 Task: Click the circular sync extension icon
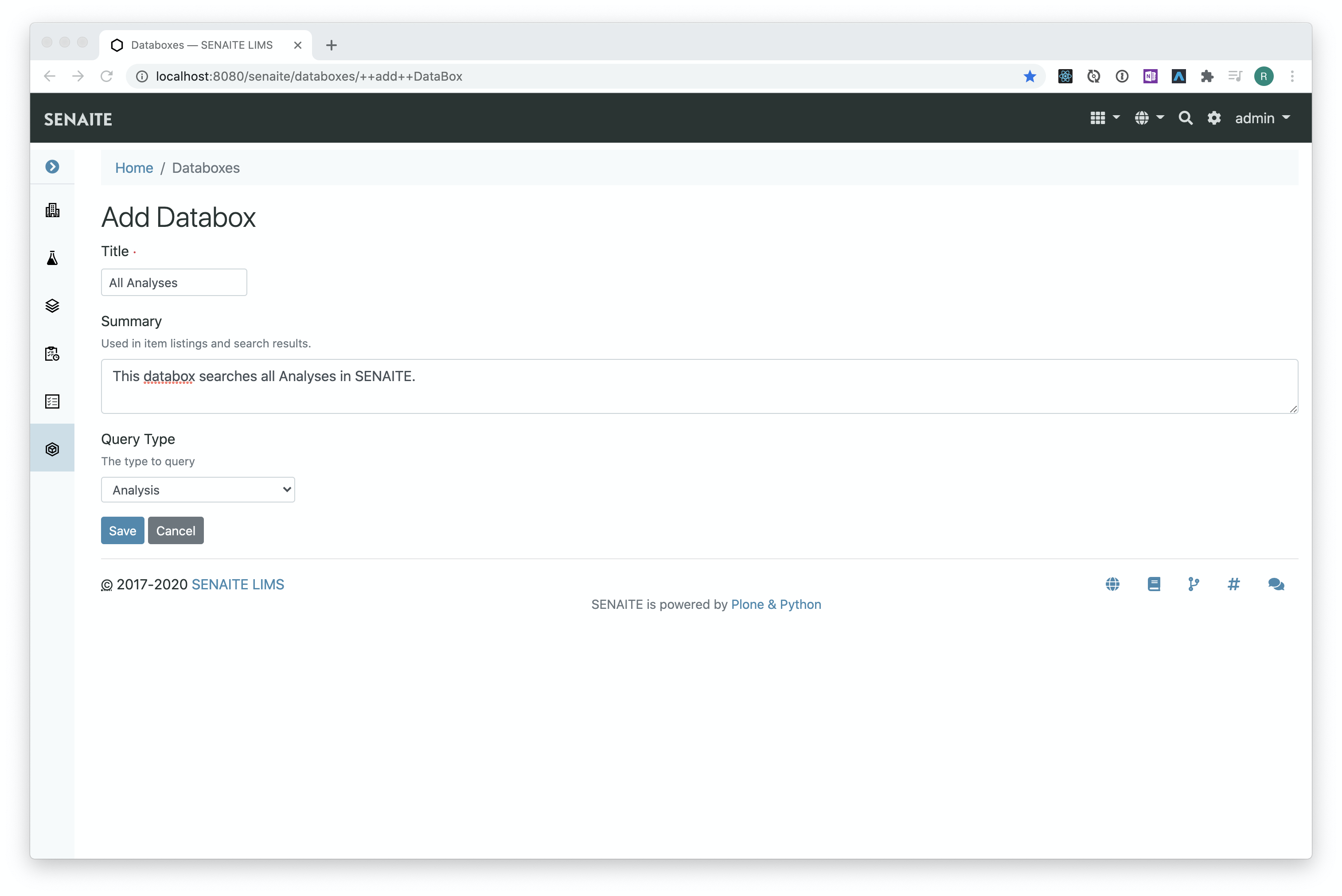(1093, 76)
